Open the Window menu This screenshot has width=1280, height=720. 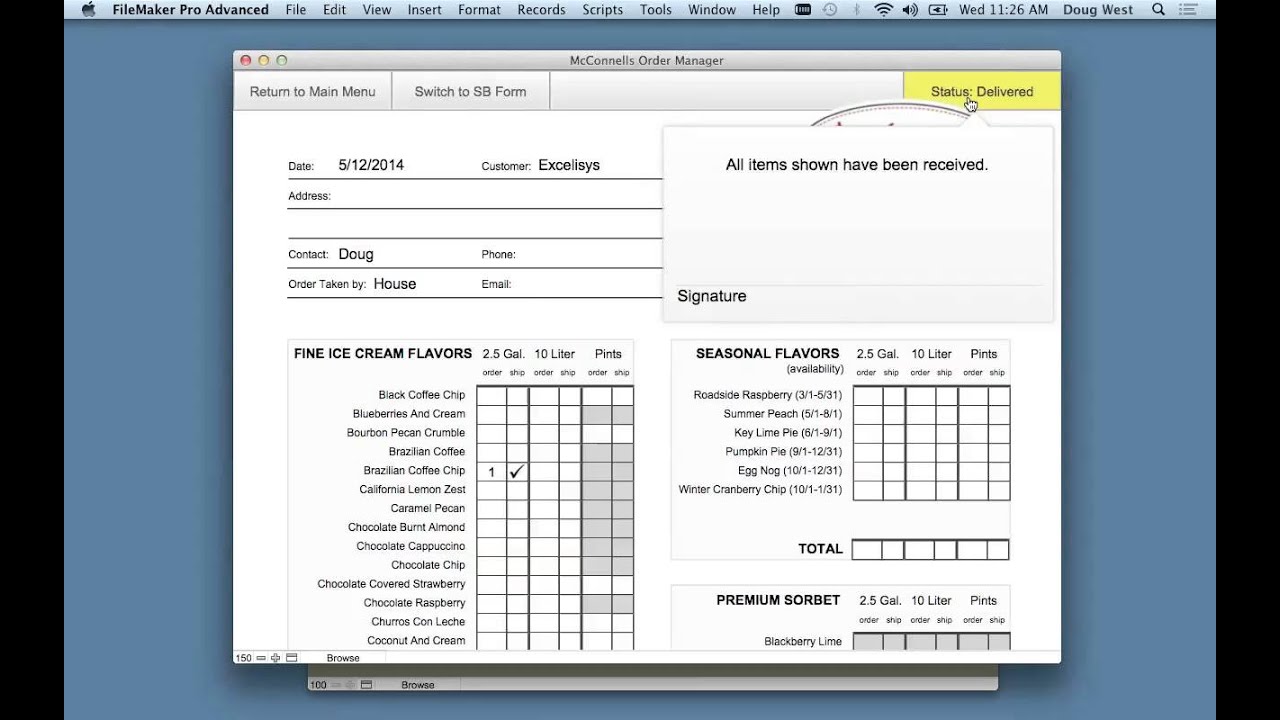point(710,10)
